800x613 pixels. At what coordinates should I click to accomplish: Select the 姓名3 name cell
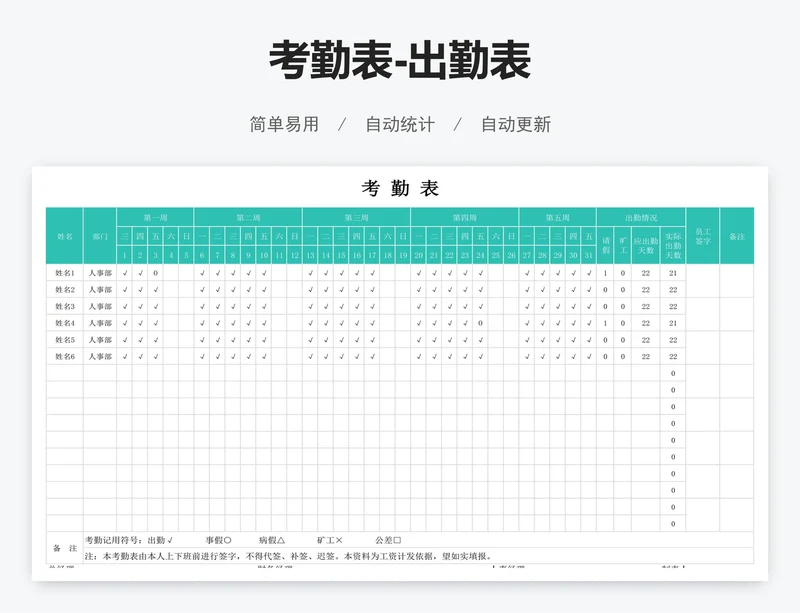[x=65, y=307]
